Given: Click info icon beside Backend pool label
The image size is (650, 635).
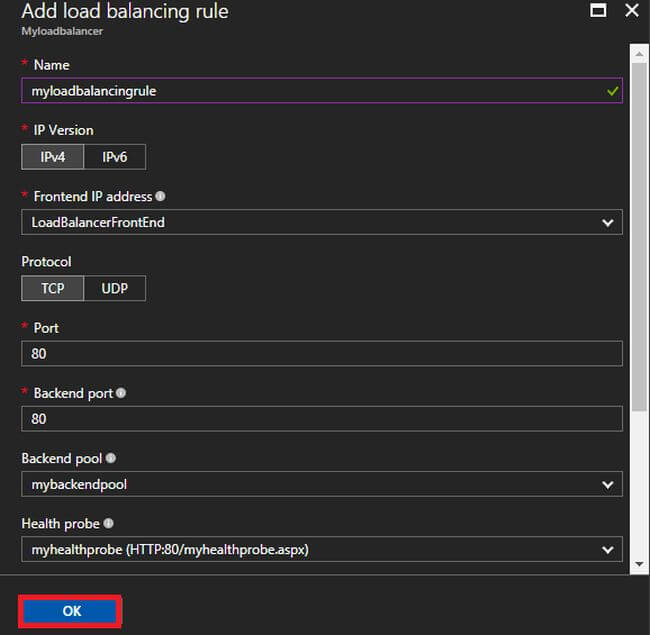Looking at the screenshot, I should (111, 458).
